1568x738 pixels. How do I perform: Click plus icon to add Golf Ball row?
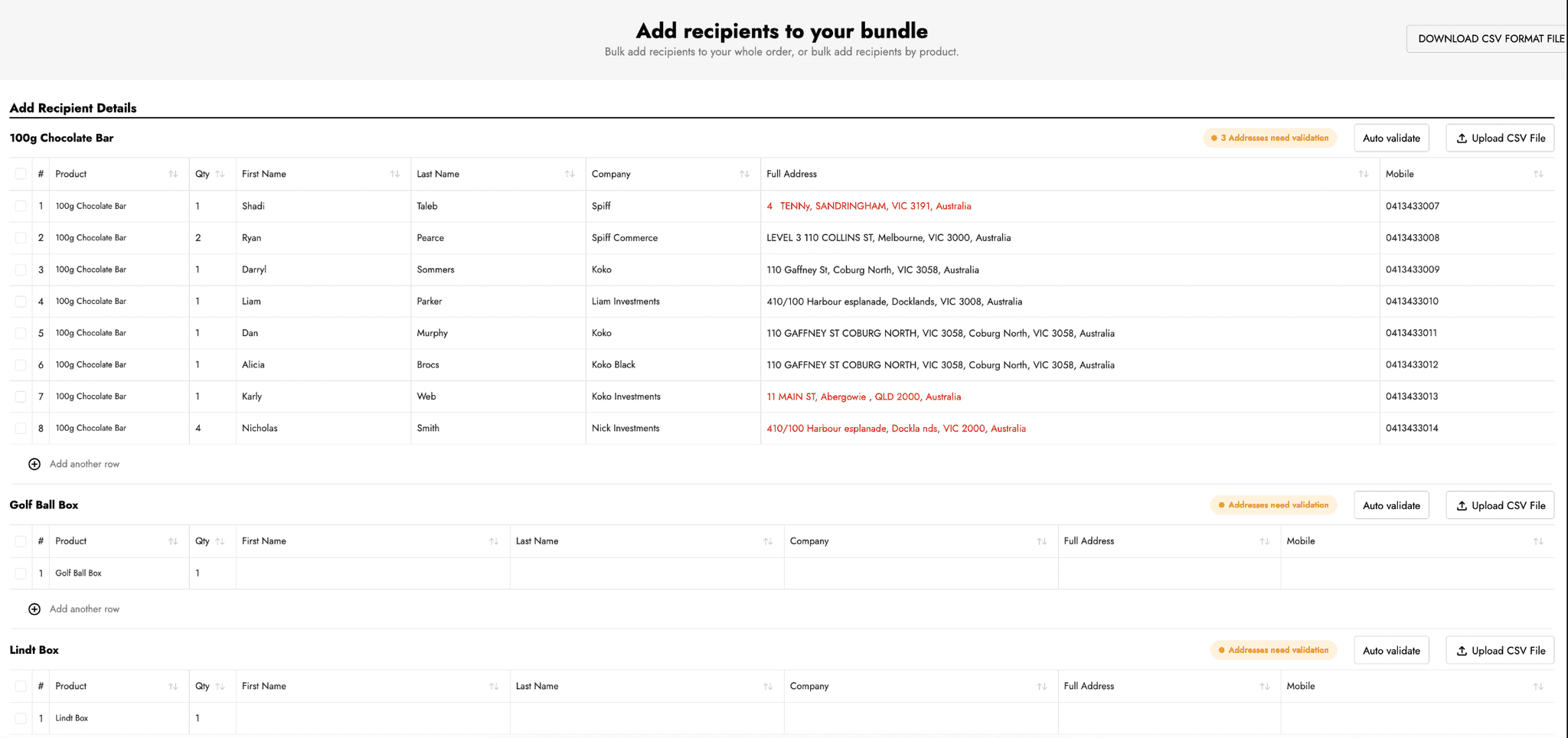[34, 609]
